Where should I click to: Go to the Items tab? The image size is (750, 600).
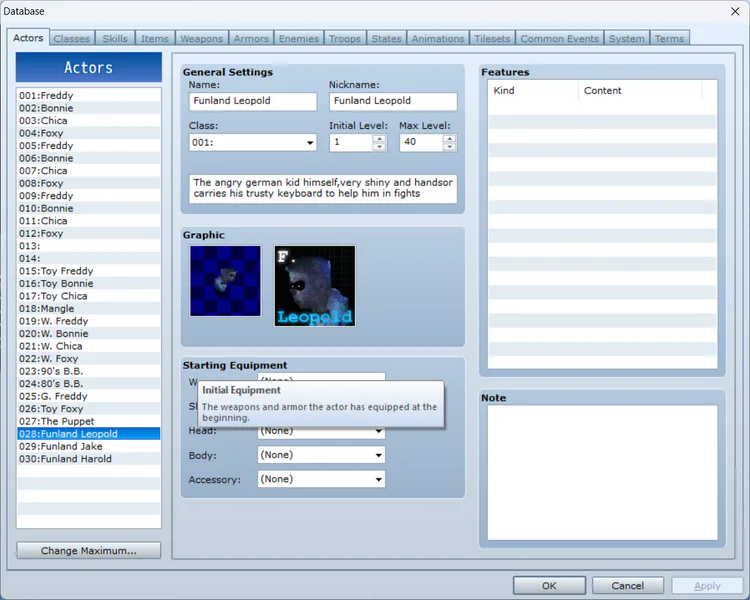(x=154, y=38)
